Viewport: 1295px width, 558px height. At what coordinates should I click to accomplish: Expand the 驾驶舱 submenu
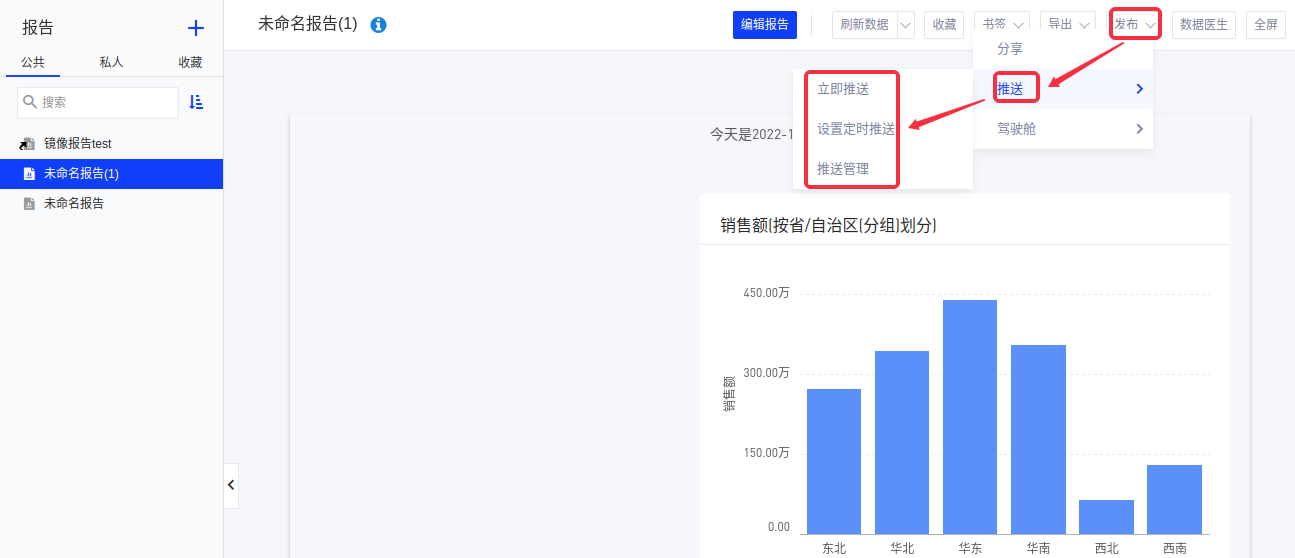click(1062, 129)
